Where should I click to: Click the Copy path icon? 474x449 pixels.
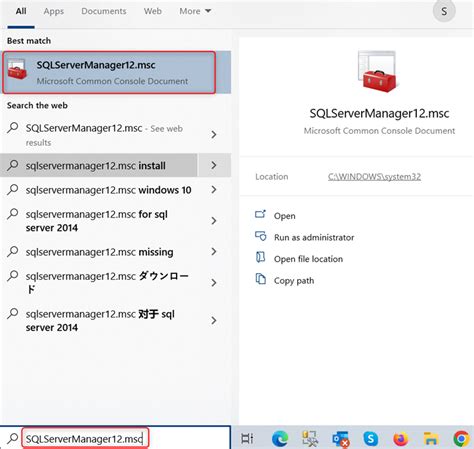(261, 279)
